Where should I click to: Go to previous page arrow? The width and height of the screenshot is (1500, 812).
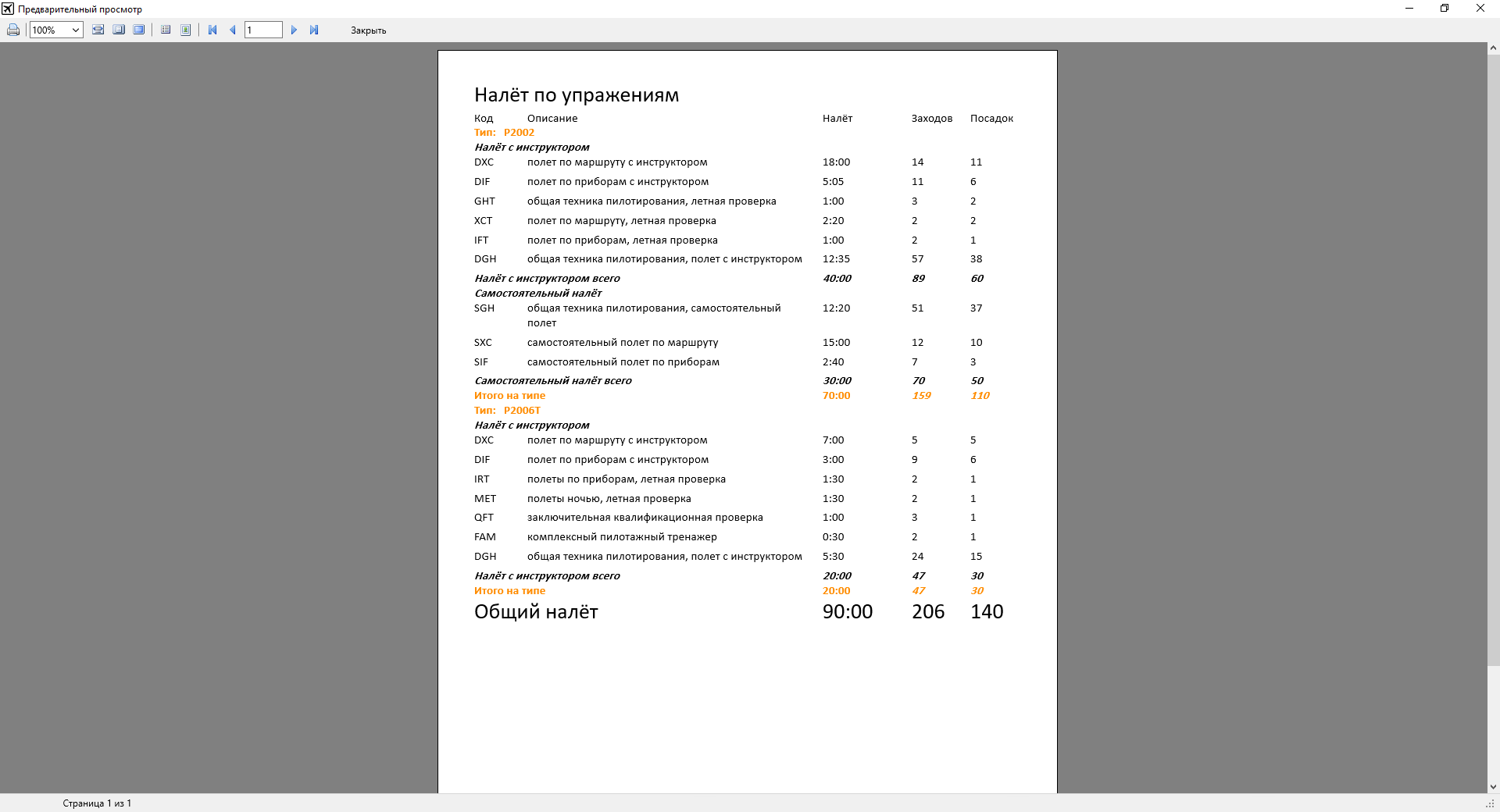click(233, 30)
